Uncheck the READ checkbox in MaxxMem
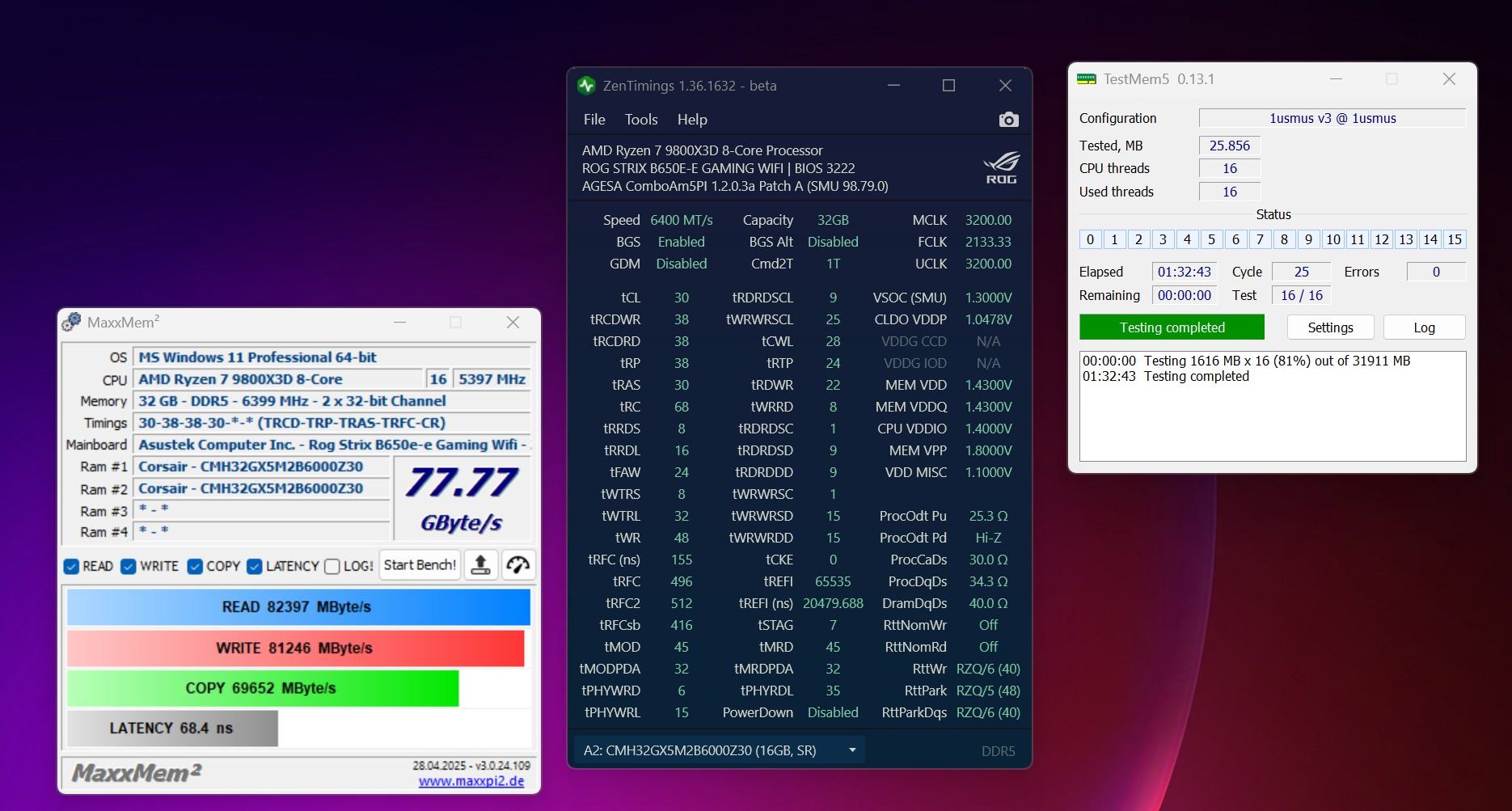1512x811 pixels. click(71, 566)
